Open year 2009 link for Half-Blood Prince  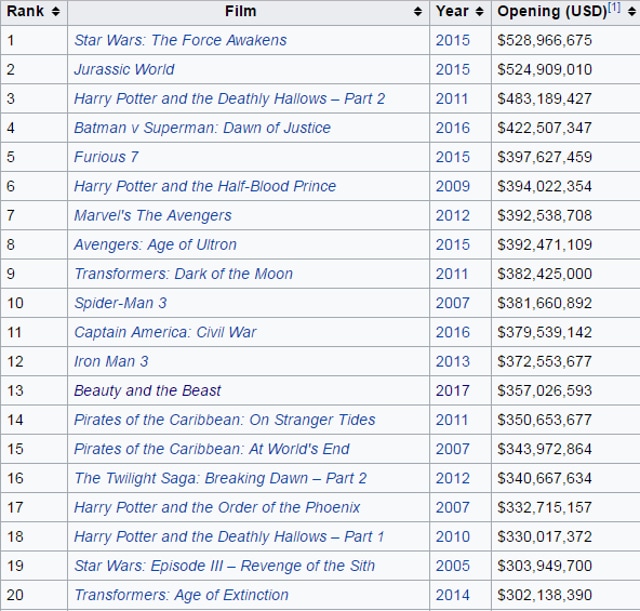[452, 186]
